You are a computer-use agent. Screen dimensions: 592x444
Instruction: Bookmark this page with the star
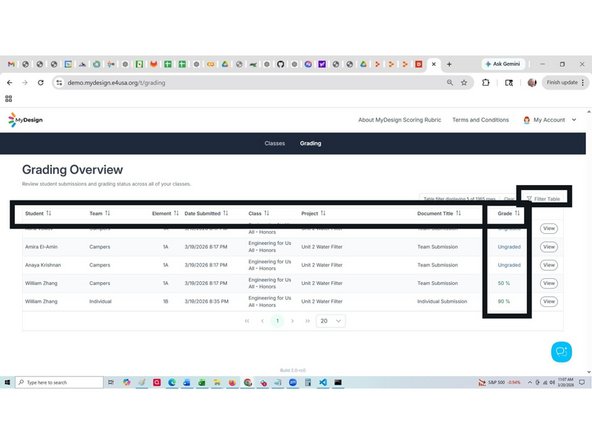(464, 83)
